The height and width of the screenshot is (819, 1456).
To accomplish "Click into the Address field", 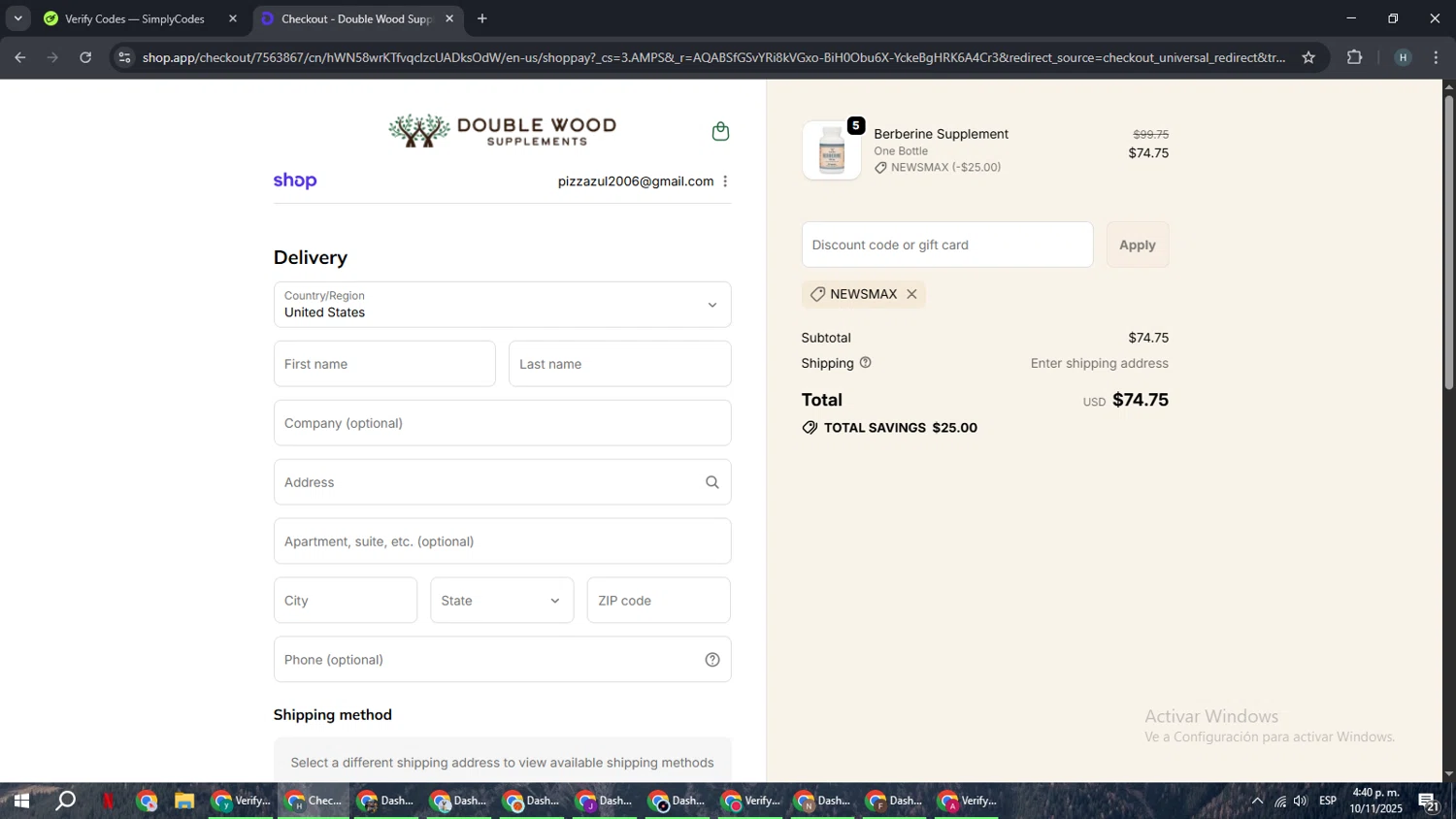I will 502,482.
